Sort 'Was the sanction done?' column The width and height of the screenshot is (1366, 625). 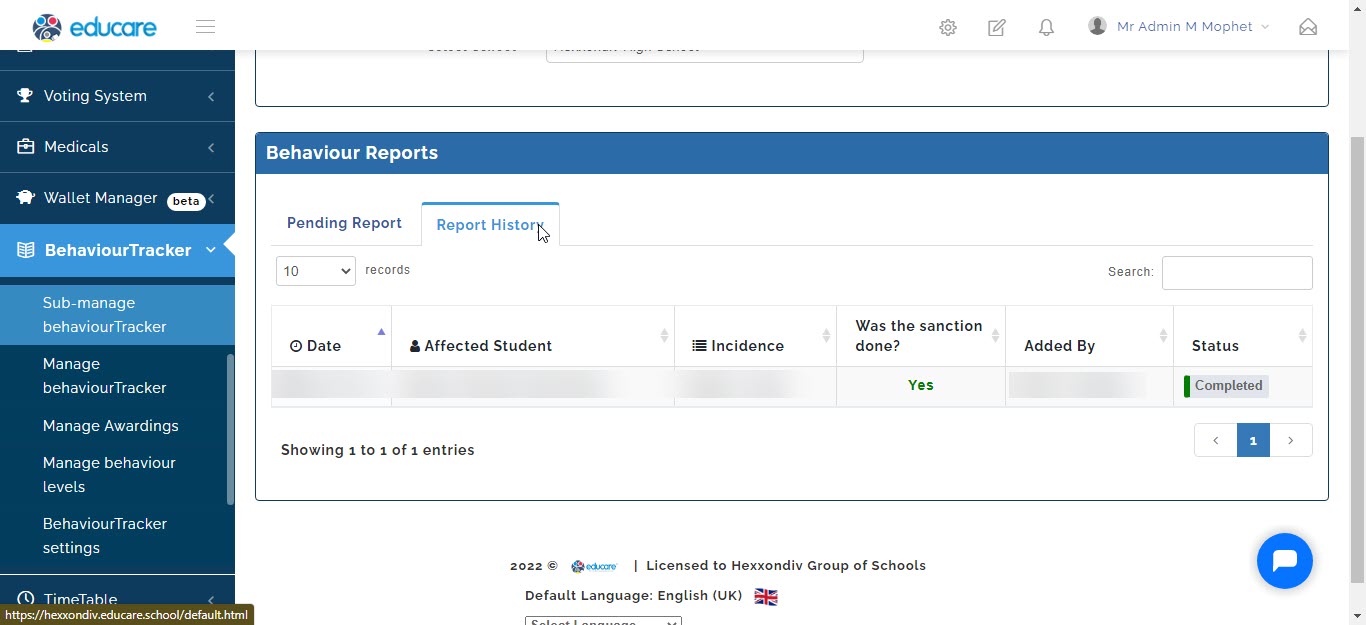click(995, 336)
